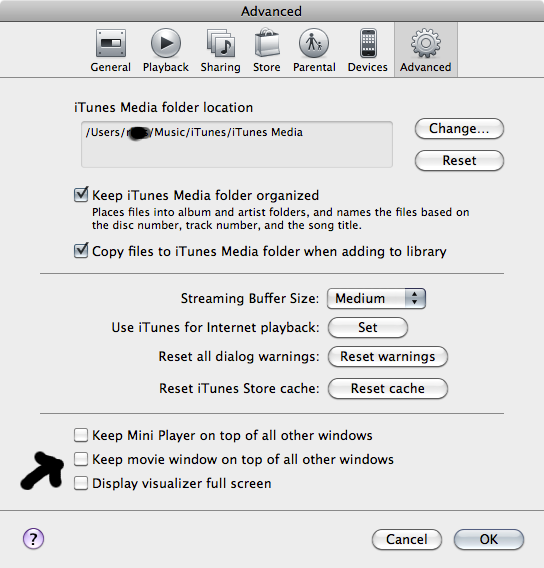This screenshot has height=568, width=544.
Task: Open help with the question mark button
Action: pos(33,539)
